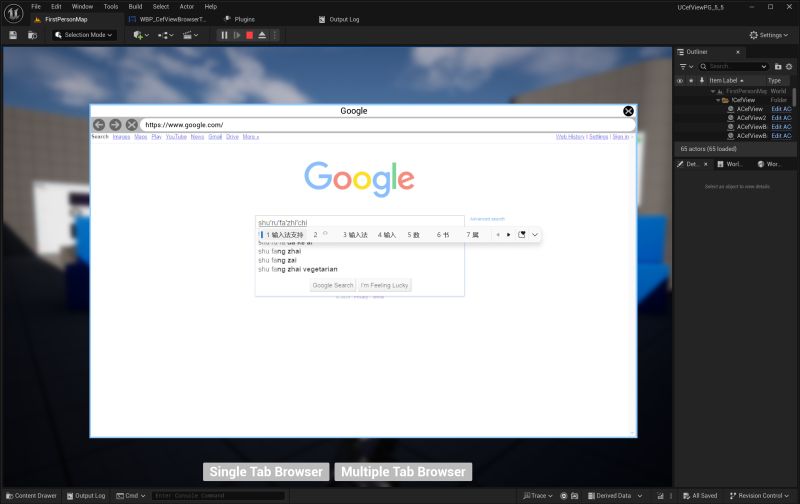Open the Selection Mode dropdown
The height and width of the screenshot is (504, 800).
tap(84, 35)
